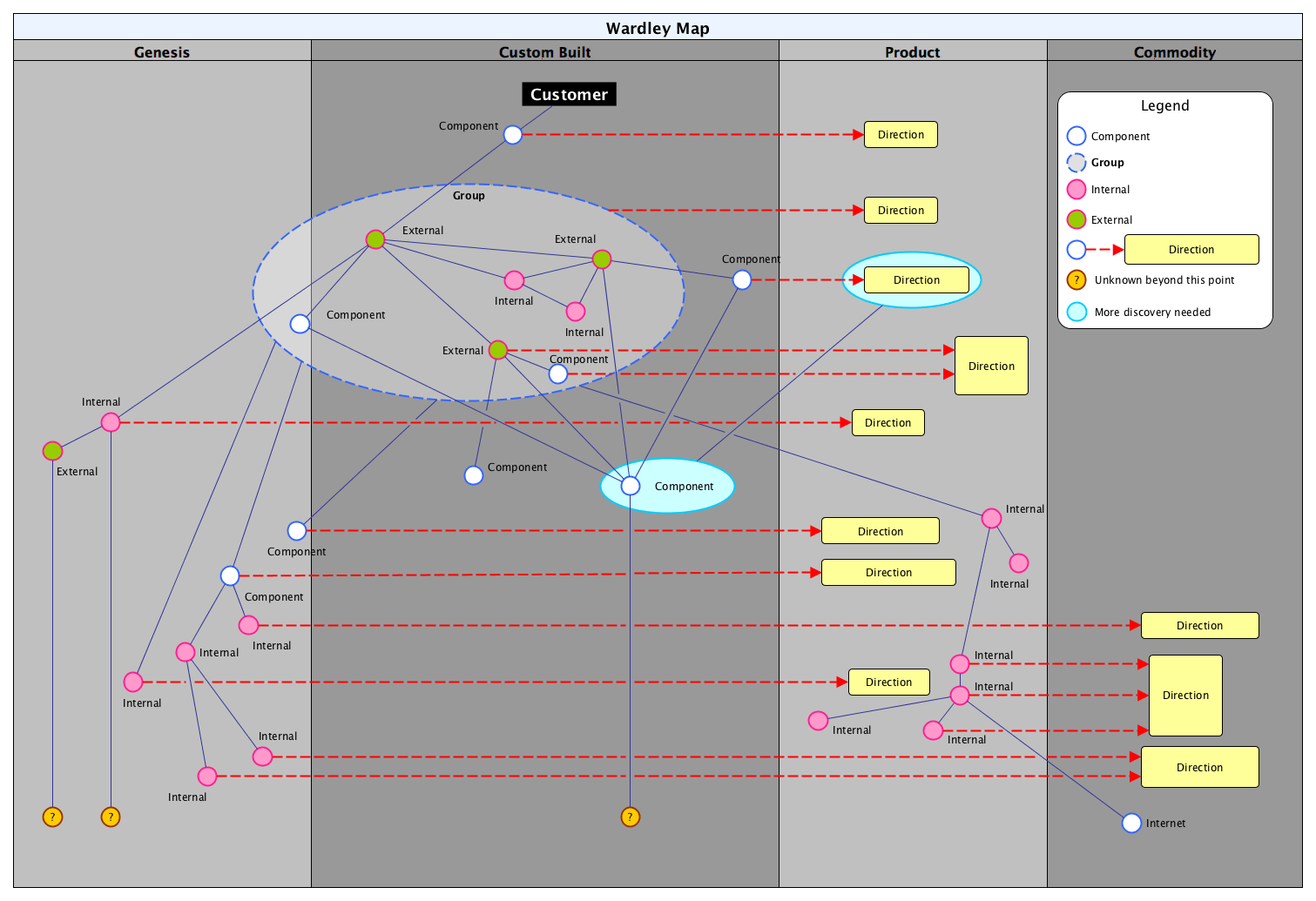Viewport: 1316px width, 901px height.
Task: Toggle the unknown marker at bottom of Genesis column
Action: coord(51,817)
